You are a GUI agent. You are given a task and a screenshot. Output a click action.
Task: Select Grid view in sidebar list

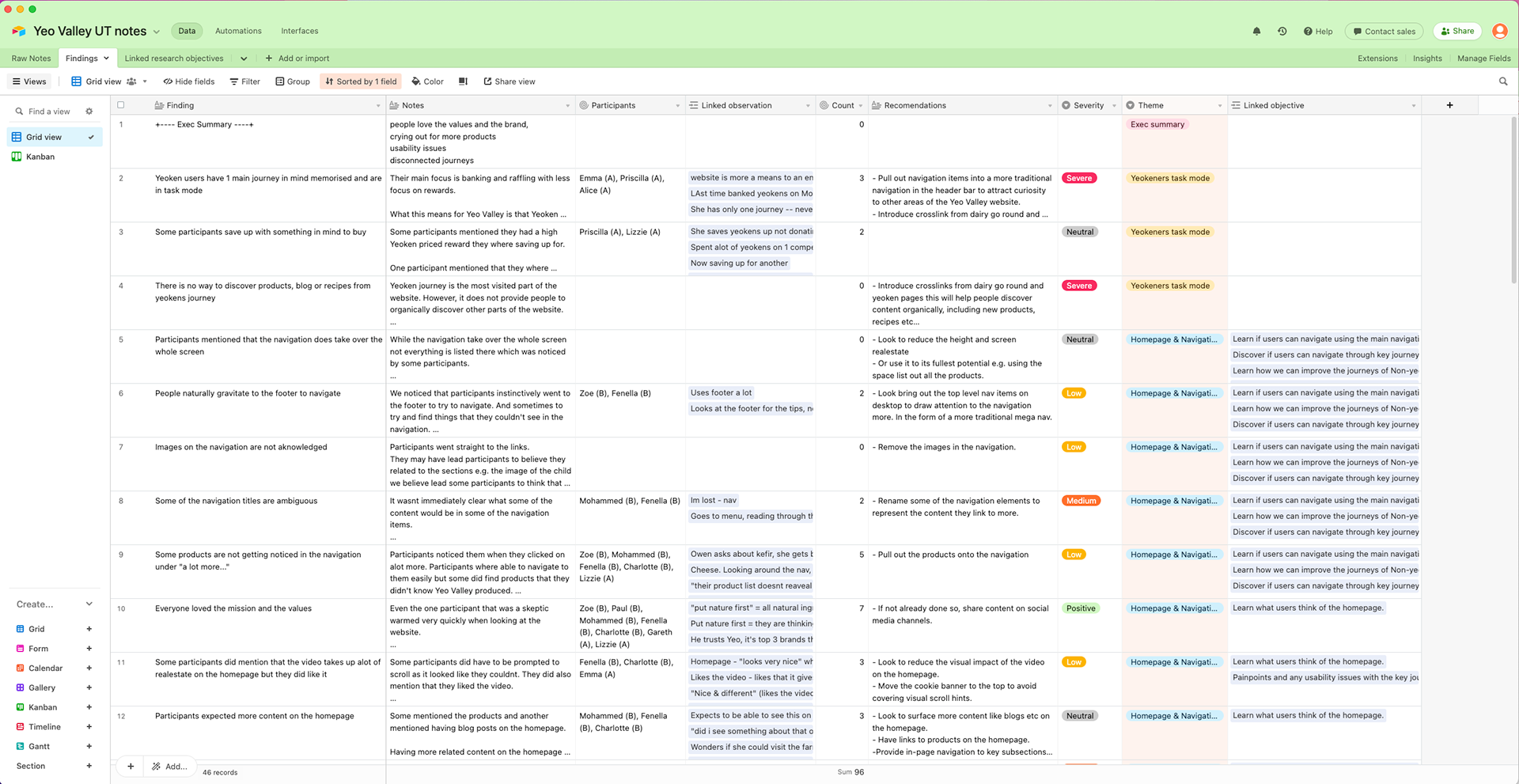[x=54, y=137]
